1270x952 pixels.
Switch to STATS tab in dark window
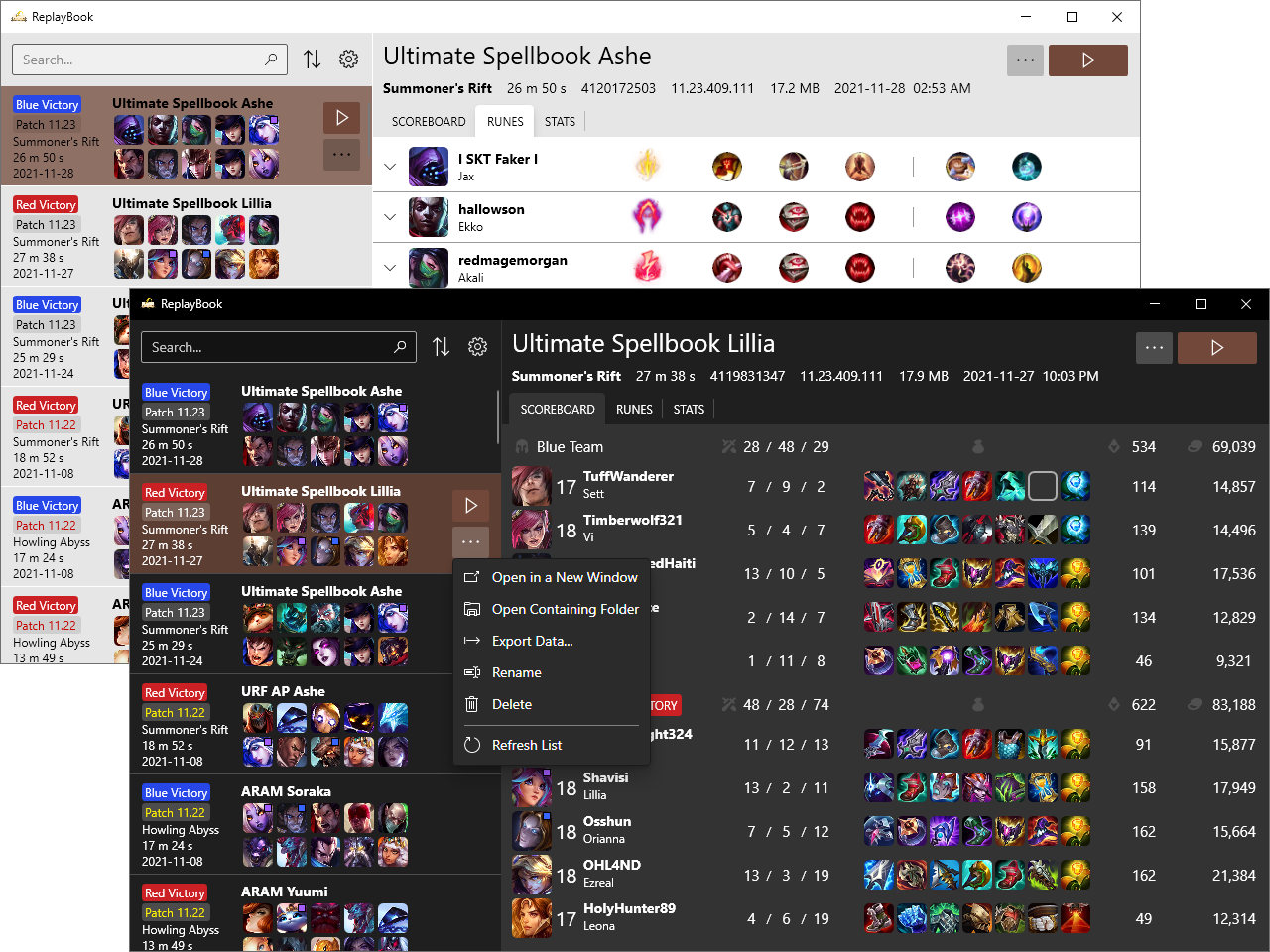pos(689,409)
